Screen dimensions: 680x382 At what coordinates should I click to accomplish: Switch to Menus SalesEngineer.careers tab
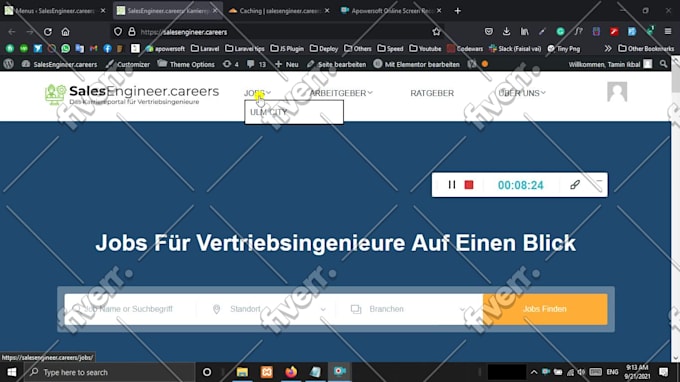[55, 11]
